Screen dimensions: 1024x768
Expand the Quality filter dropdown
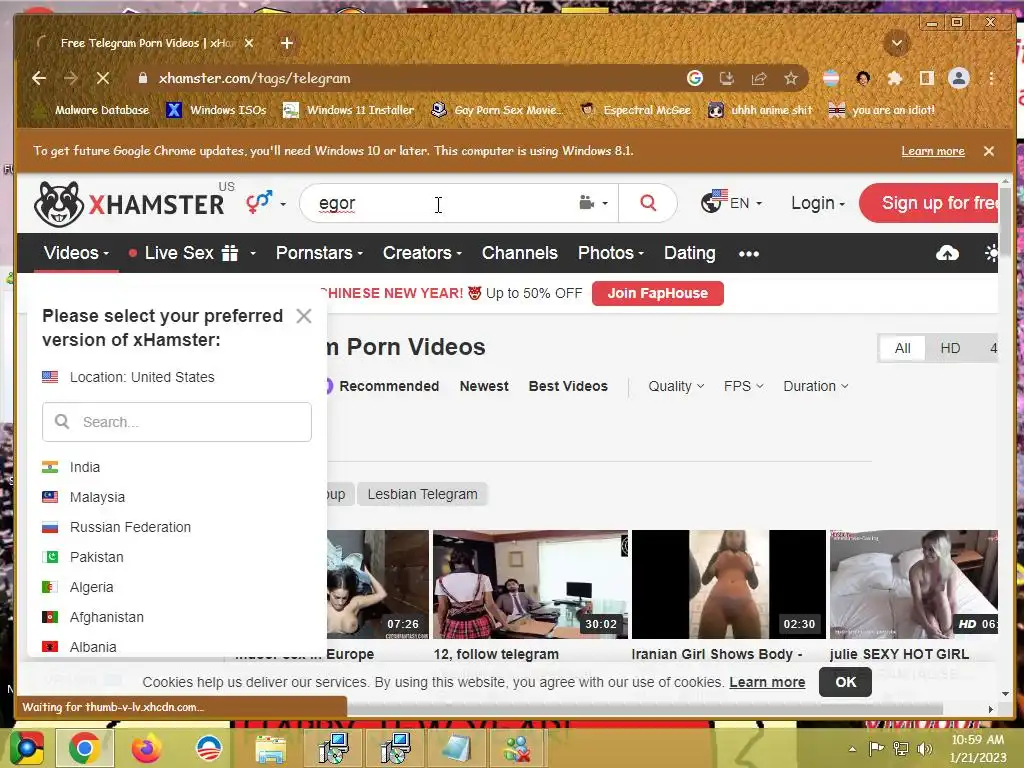pyautogui.click(x=676, y=386)
